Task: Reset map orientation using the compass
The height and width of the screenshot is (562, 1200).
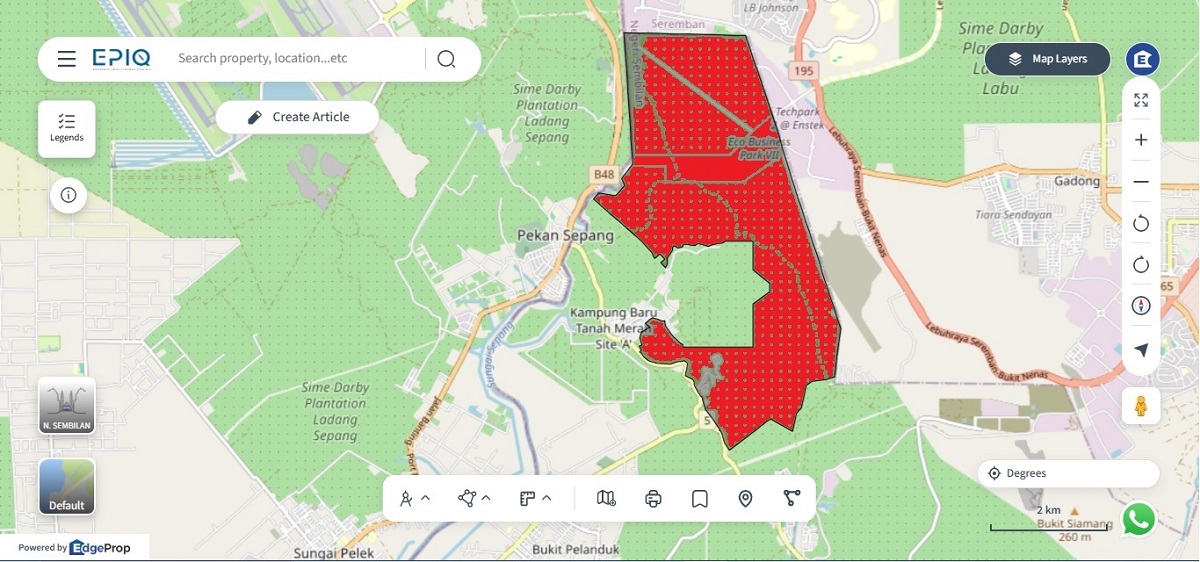Action: [1141, 306]
